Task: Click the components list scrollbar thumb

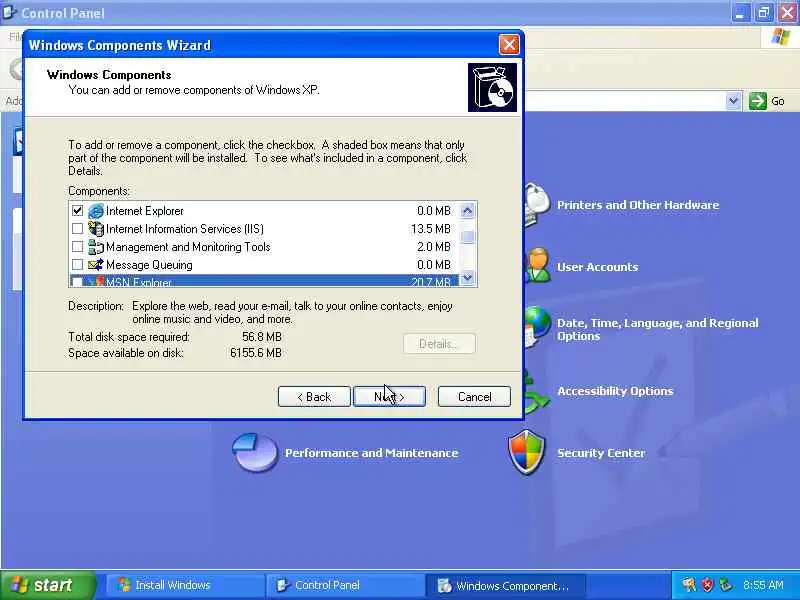Action: pyautogui.click(x=467, y=237)
